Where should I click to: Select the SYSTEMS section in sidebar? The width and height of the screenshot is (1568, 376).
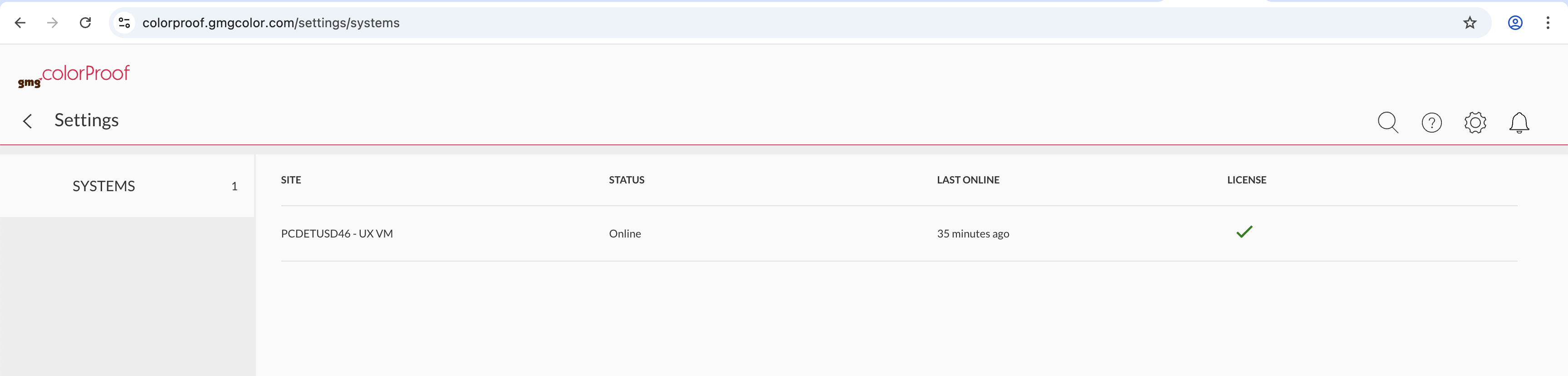click(103, 186)
